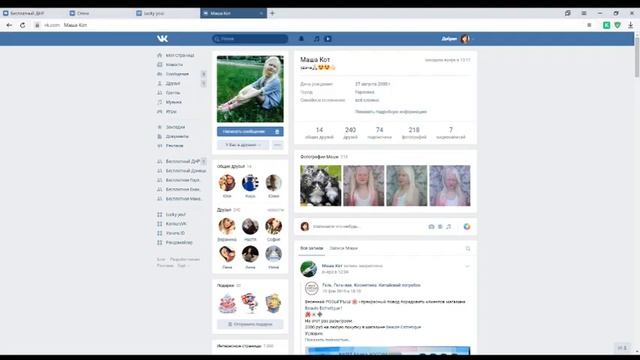
Task: Click the gift icon on message button
Action: [277, 132]
